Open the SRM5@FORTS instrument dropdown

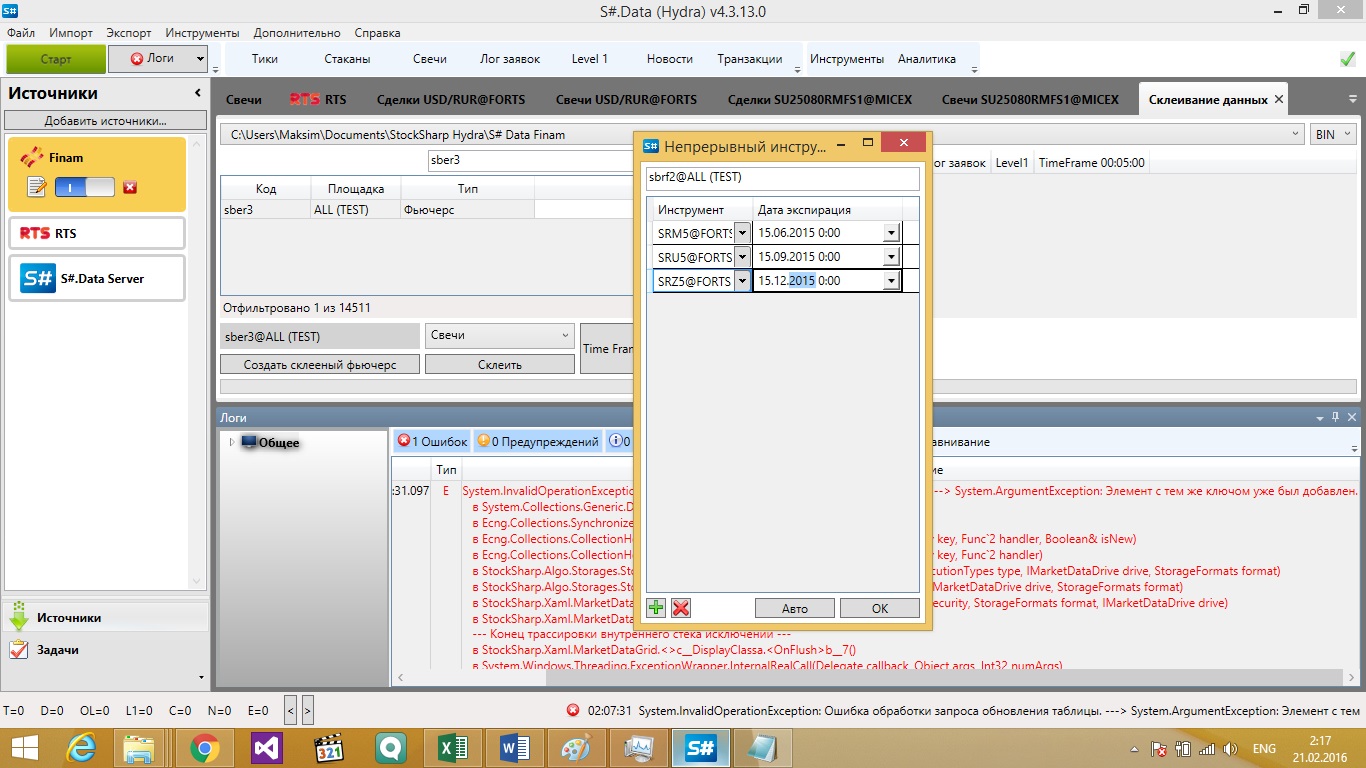coord(742,233)
